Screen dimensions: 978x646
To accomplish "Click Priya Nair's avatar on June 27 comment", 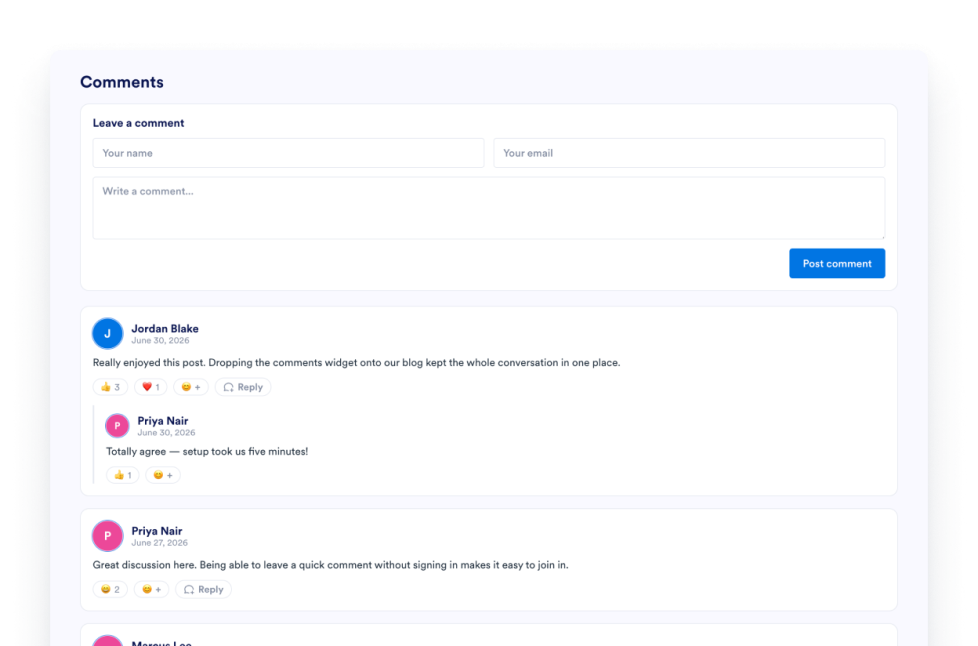I will pos(107,536).
